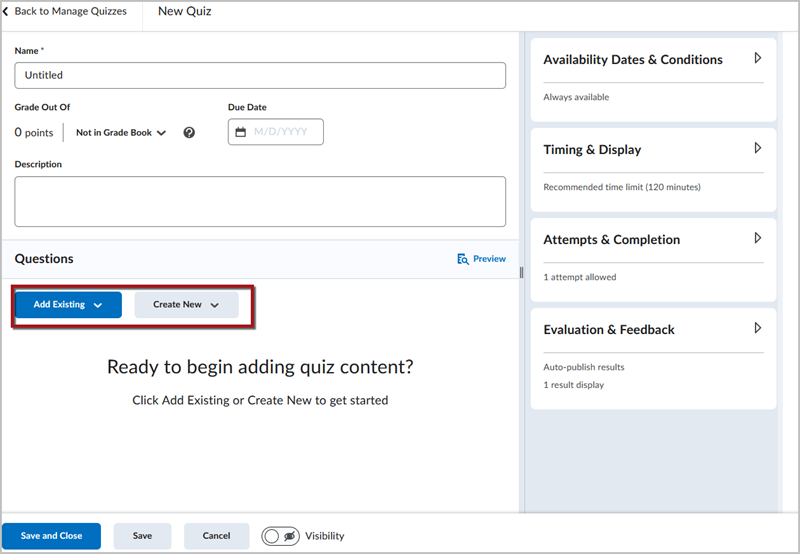800x554 pixels.
Task: Toggle the quiz Visibility switch
Action: click(x=281, y=536)
